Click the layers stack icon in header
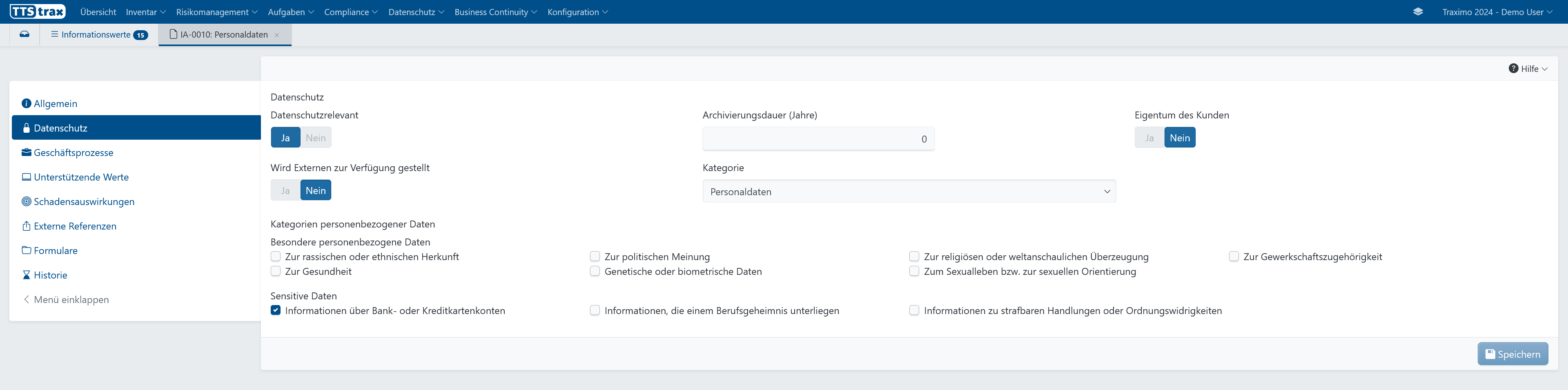1568x390 pixels. click(1418, 11)
